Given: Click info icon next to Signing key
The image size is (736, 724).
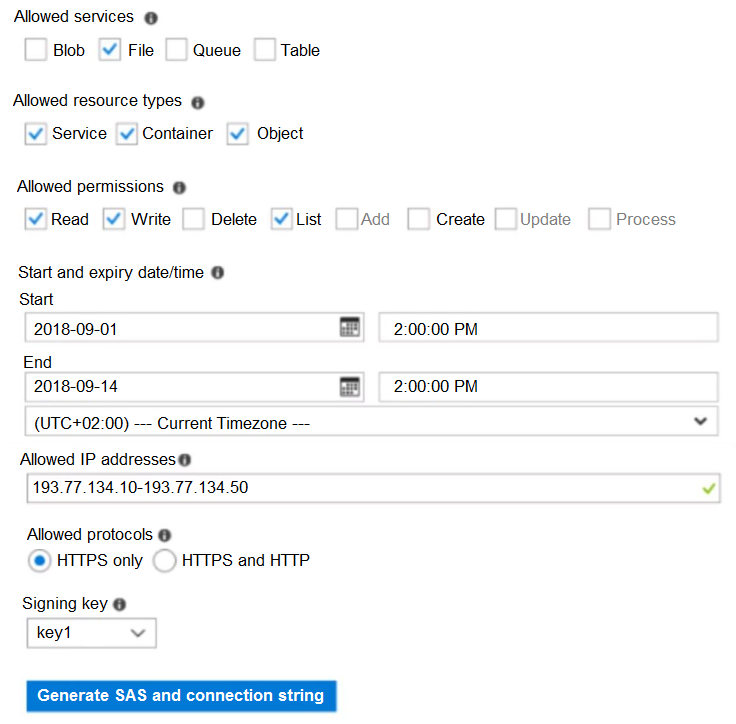Looking at the screenshot, I should [x=119, y=605].
